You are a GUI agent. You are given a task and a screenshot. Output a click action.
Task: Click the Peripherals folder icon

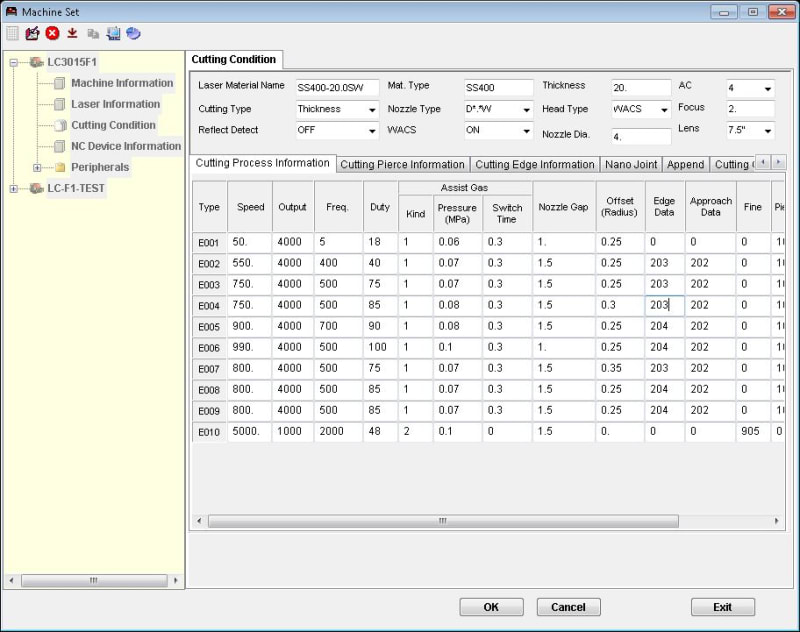click(60, 167)
